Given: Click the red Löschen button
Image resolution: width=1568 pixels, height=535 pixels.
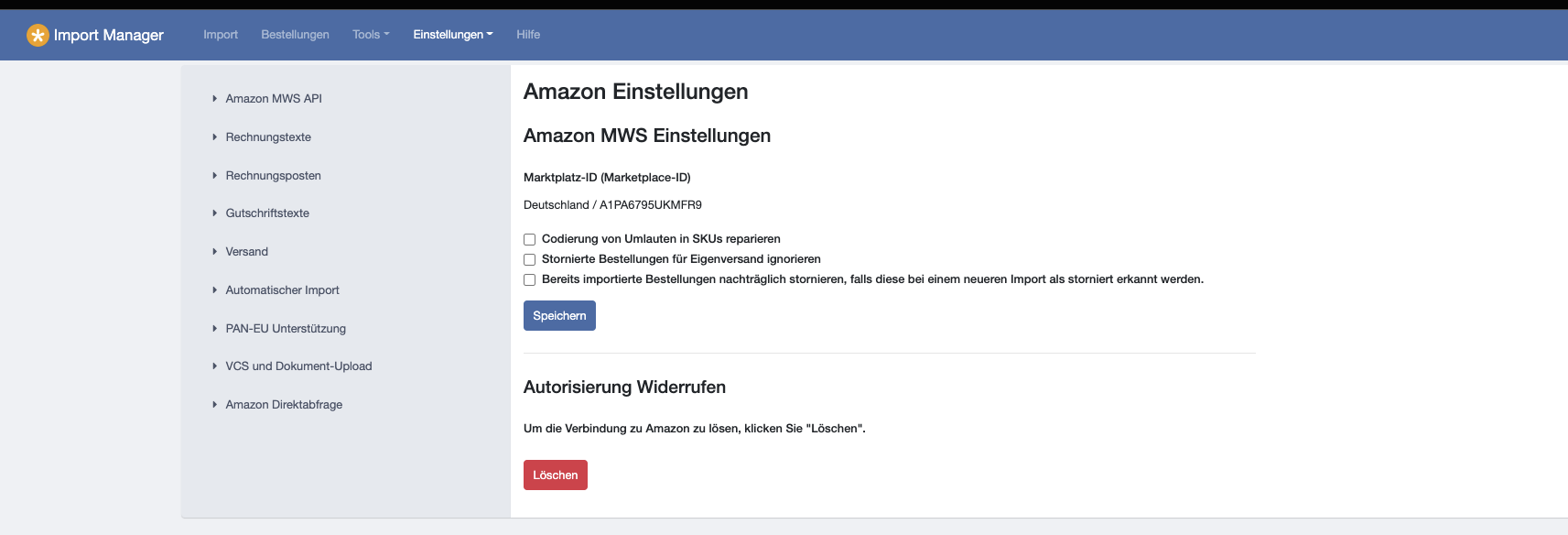Looking at the screenshot, I should click(x=555, y=475).
